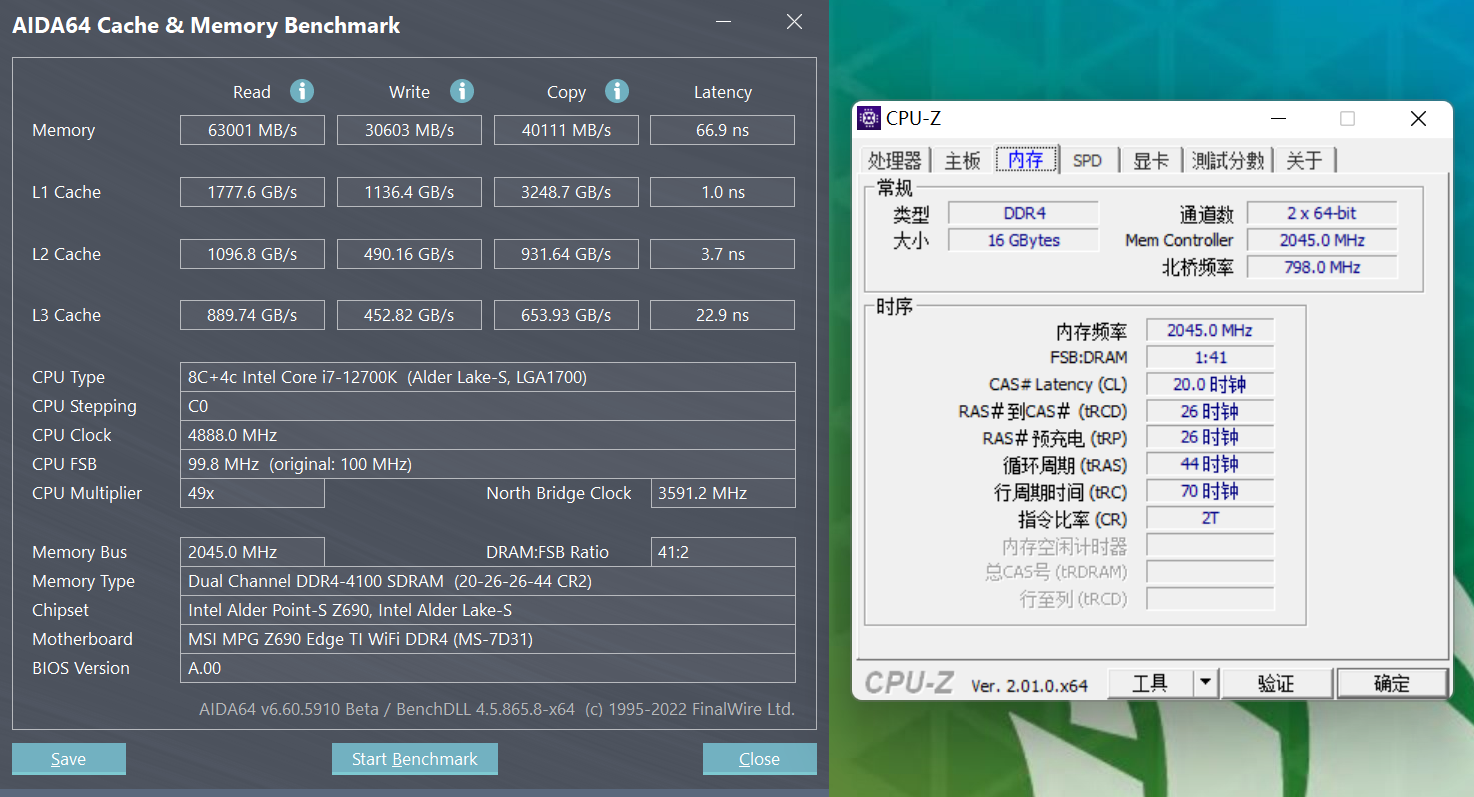Click the L2 Cache Latency value 3.7 ns
The height and width of the screenshot is (797, 1474).
tap(723, 254)
